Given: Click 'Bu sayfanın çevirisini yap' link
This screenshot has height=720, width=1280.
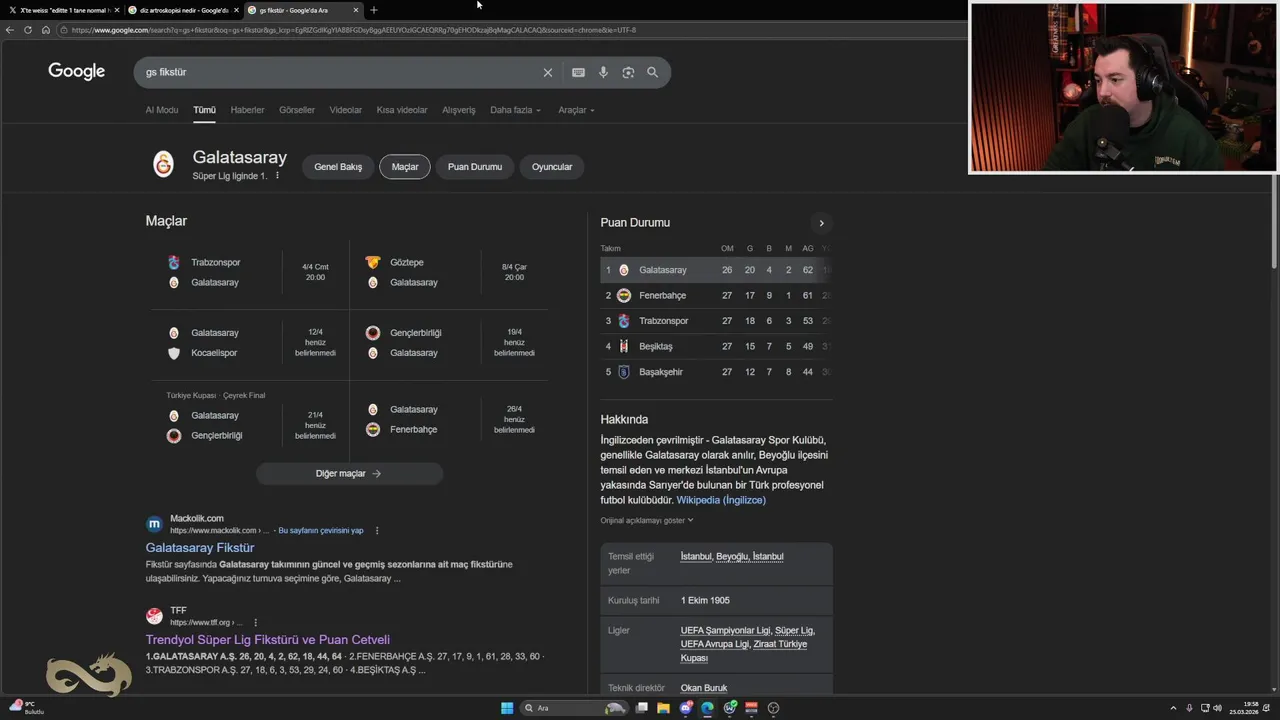Looking at the screenshot, I should tap(321, 530).
